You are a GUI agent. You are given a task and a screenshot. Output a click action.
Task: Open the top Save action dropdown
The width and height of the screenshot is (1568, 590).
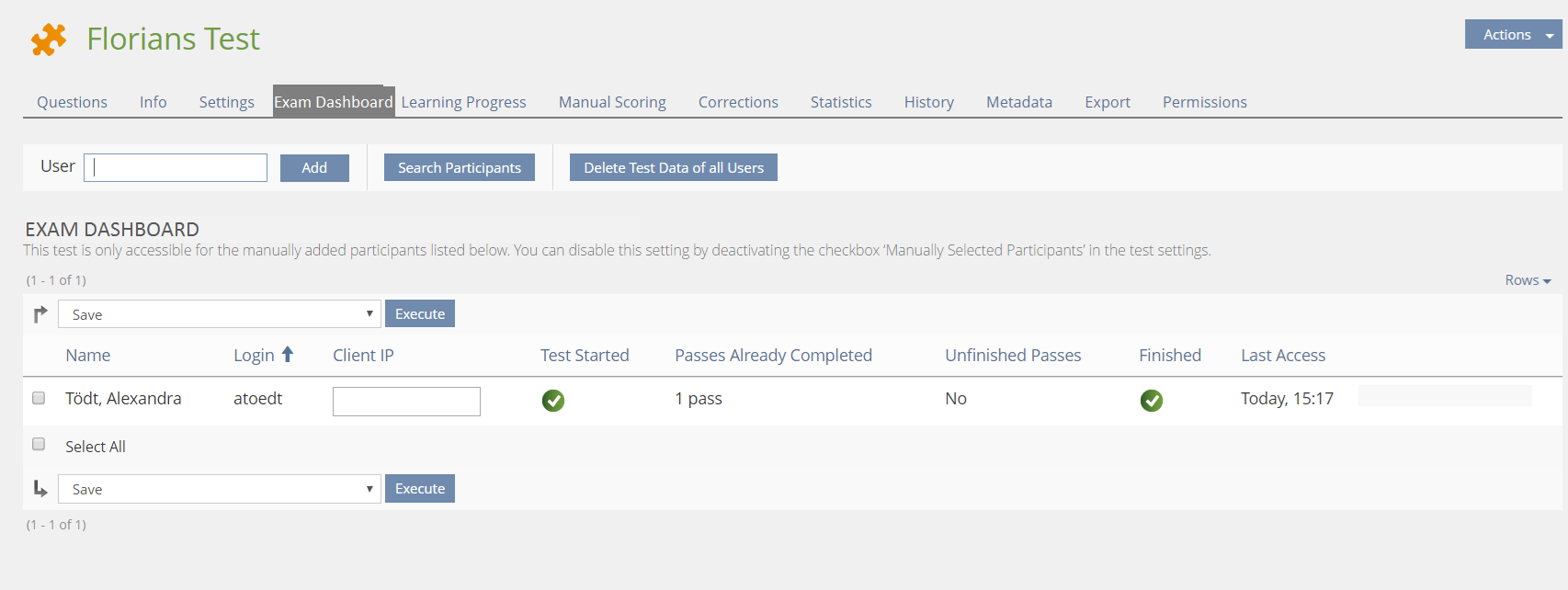[219, 314]
